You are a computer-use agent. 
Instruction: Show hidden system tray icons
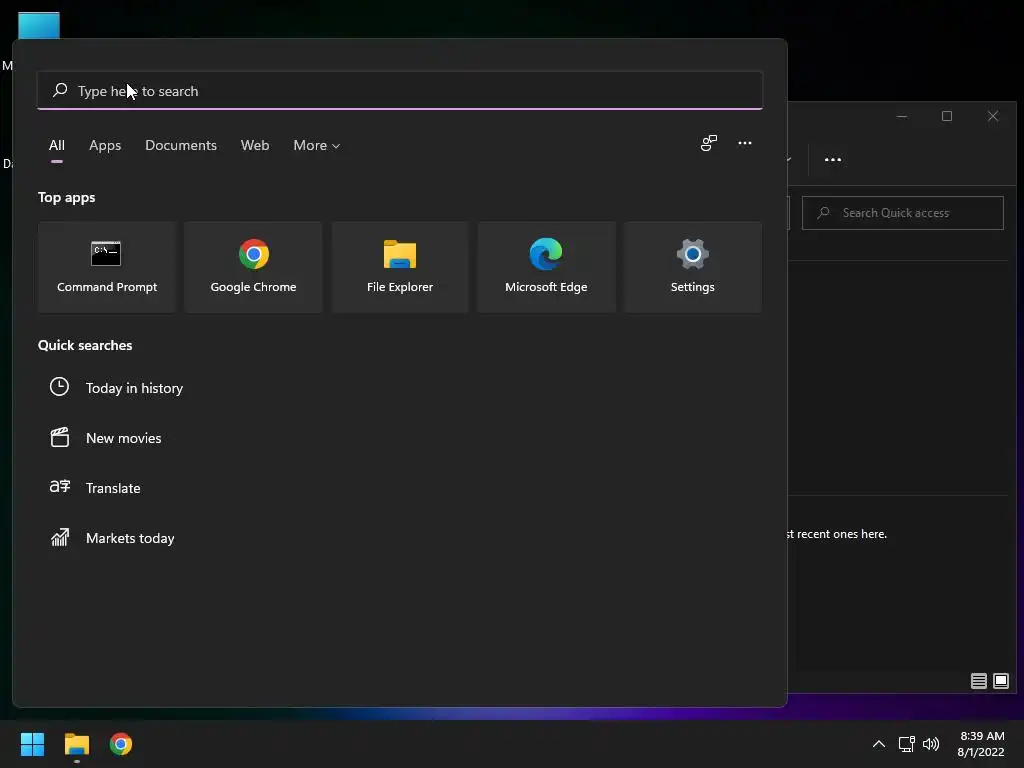(879, 744)
